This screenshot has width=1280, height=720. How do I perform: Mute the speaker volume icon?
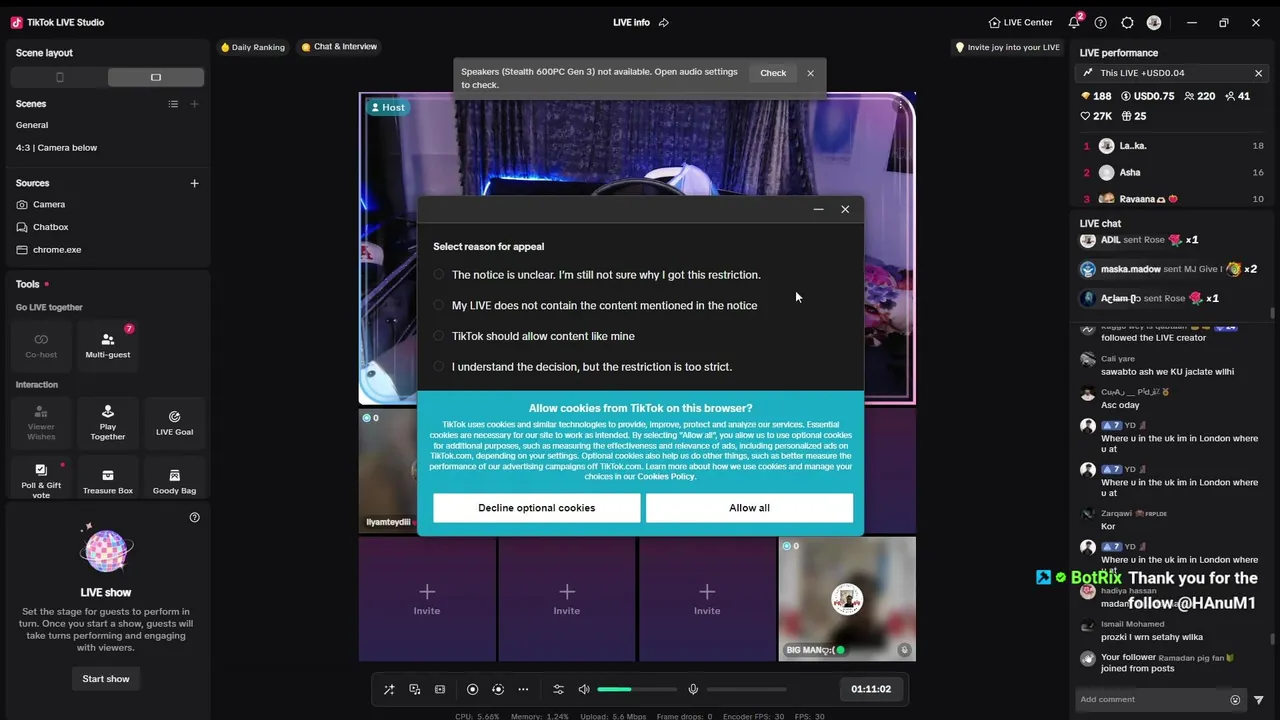point(584,690)
